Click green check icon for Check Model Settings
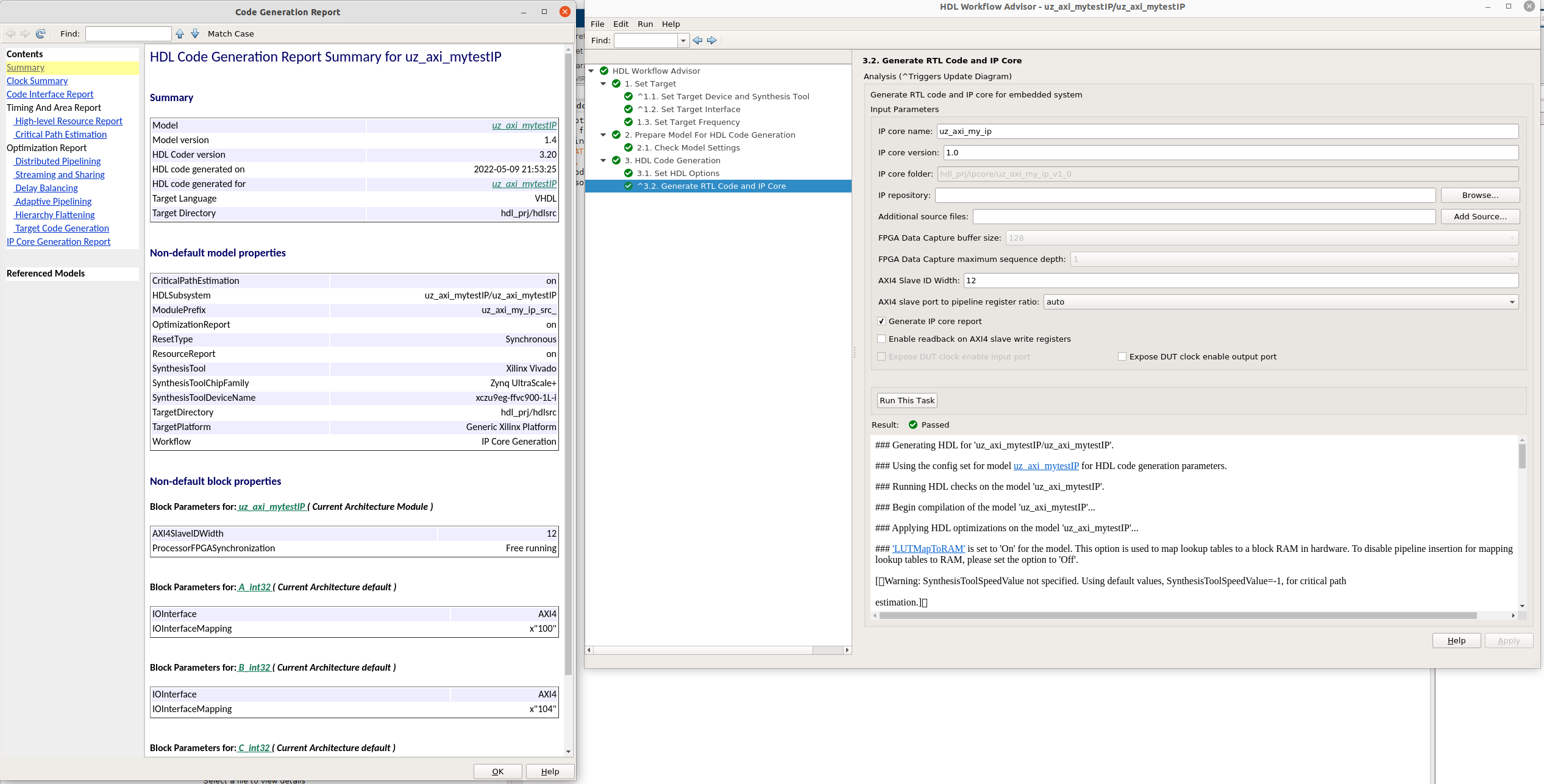This screenshot has width=1544, height=784. (x=628, y=147)
